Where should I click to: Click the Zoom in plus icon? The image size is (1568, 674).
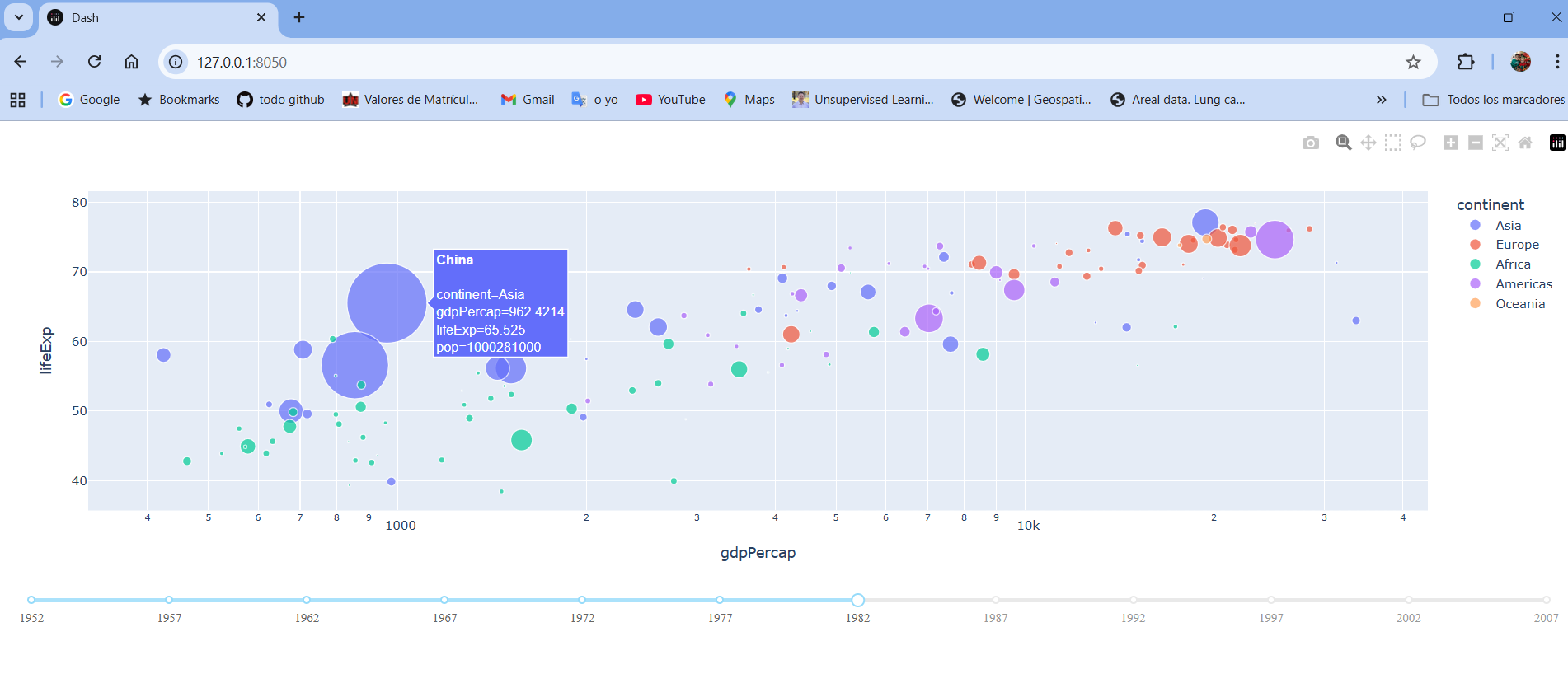[x=1450, y=143]
